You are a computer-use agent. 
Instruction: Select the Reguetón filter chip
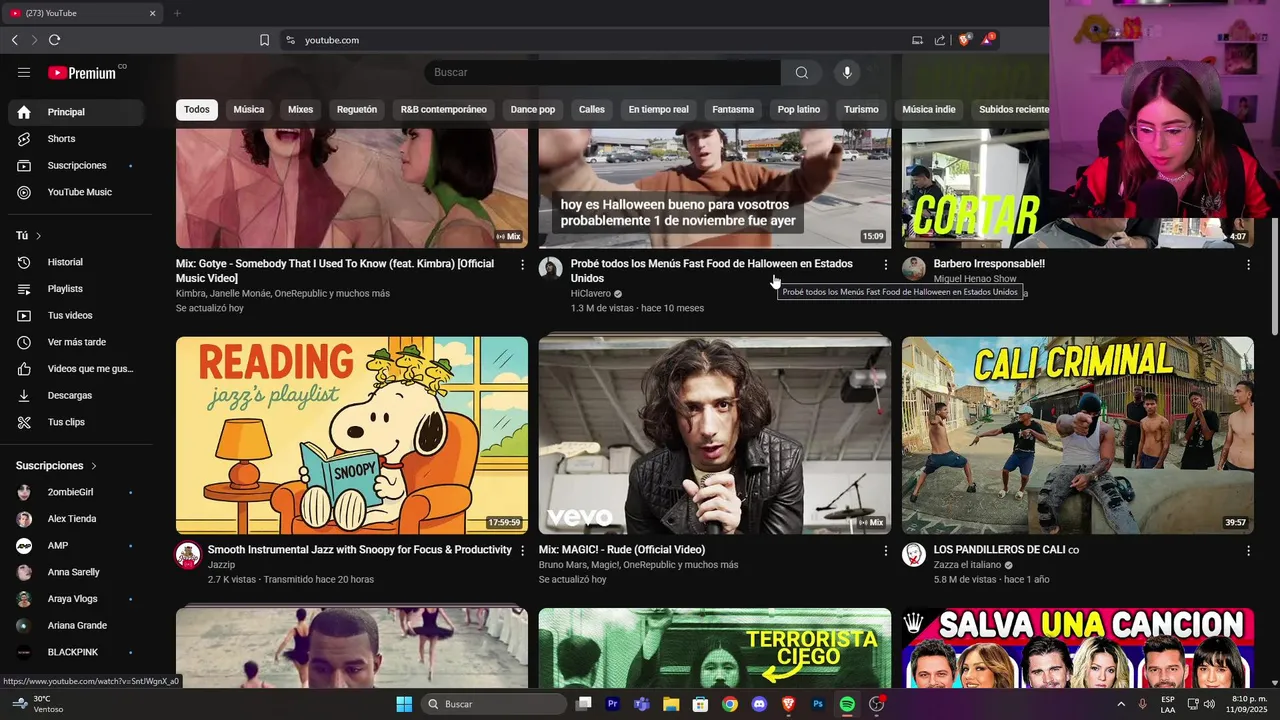pos(357,110)
